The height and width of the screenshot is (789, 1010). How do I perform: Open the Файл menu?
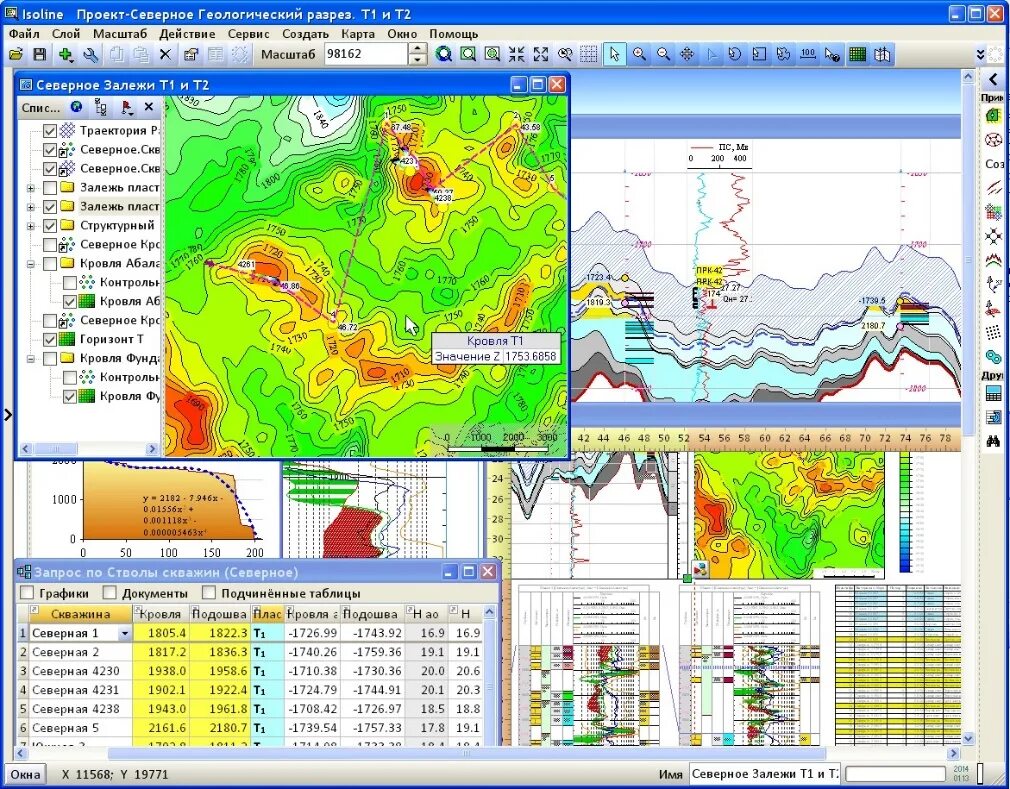point(24,33)
